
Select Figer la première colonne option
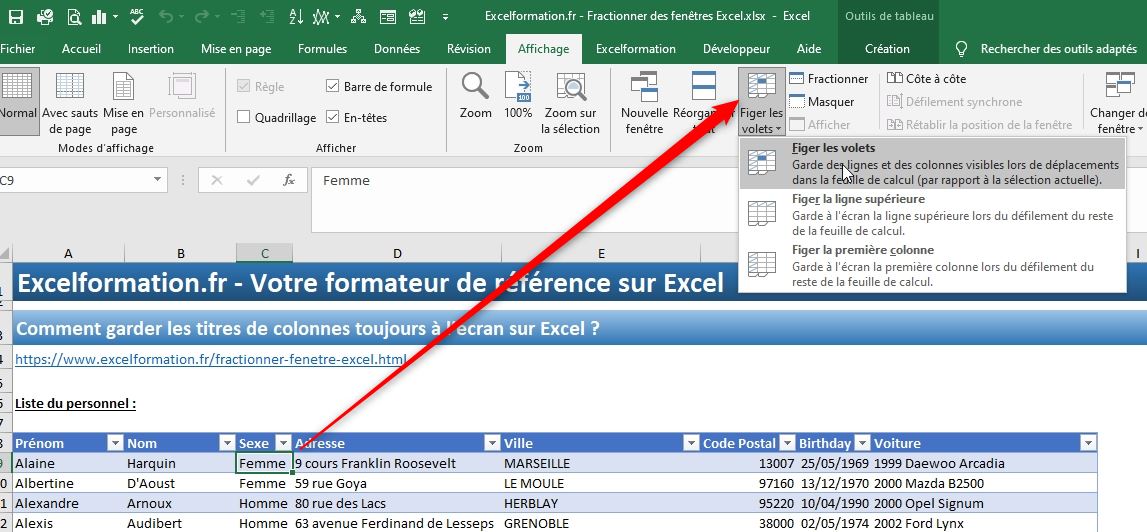tap(933, 266)
